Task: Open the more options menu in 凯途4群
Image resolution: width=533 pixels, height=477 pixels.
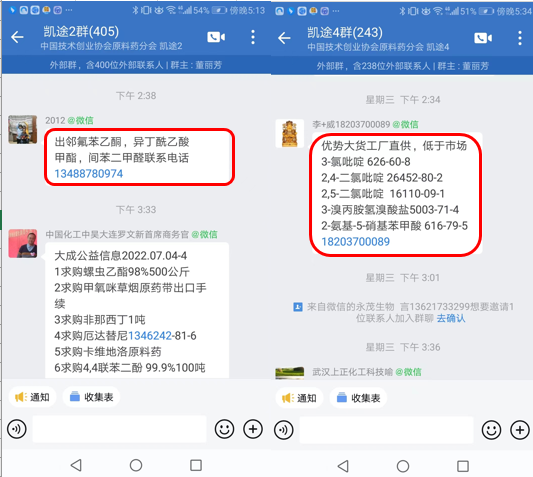Action: 520,38
